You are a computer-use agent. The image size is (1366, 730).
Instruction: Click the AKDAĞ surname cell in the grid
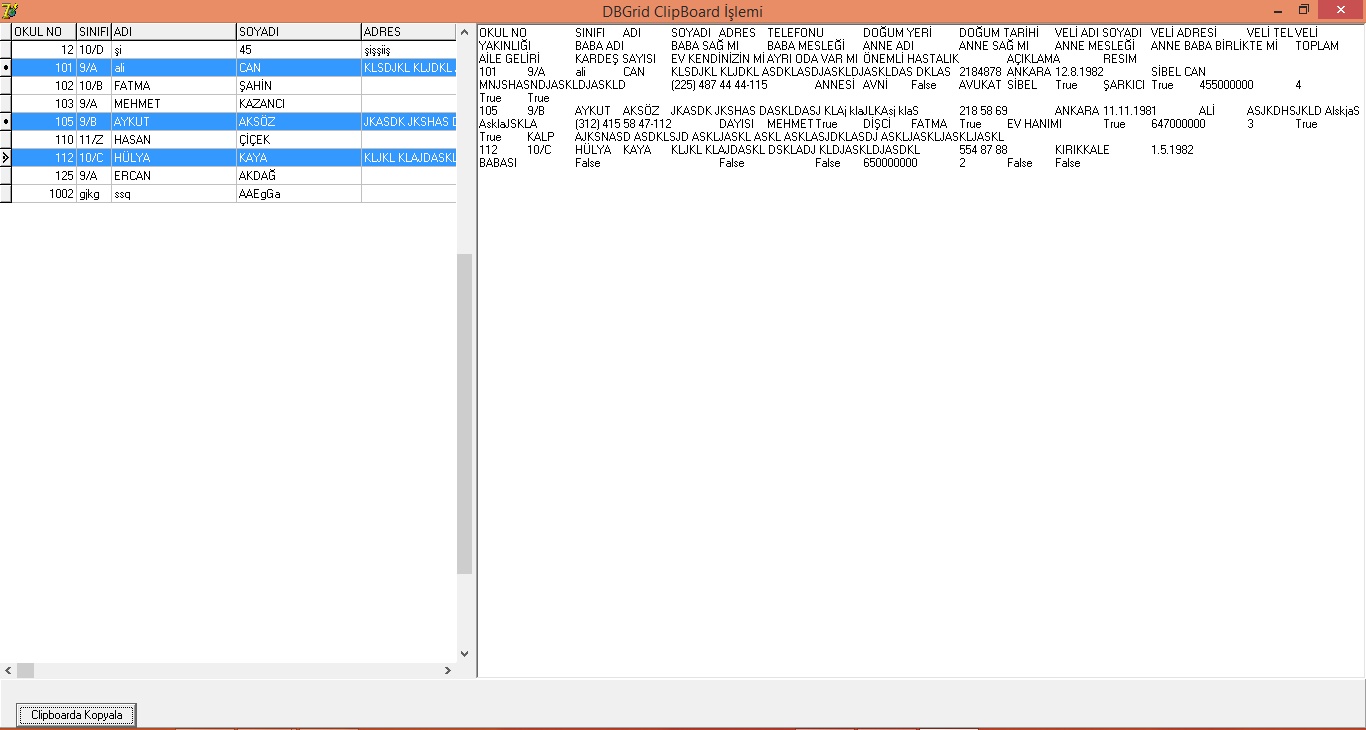(299, 176)
